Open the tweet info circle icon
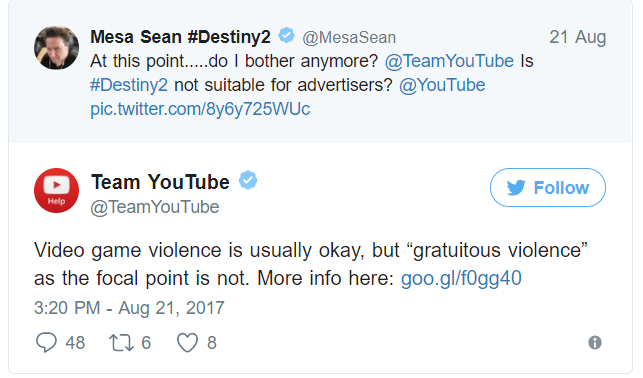This screenshot has height=378, width=643. click(595, 342)
